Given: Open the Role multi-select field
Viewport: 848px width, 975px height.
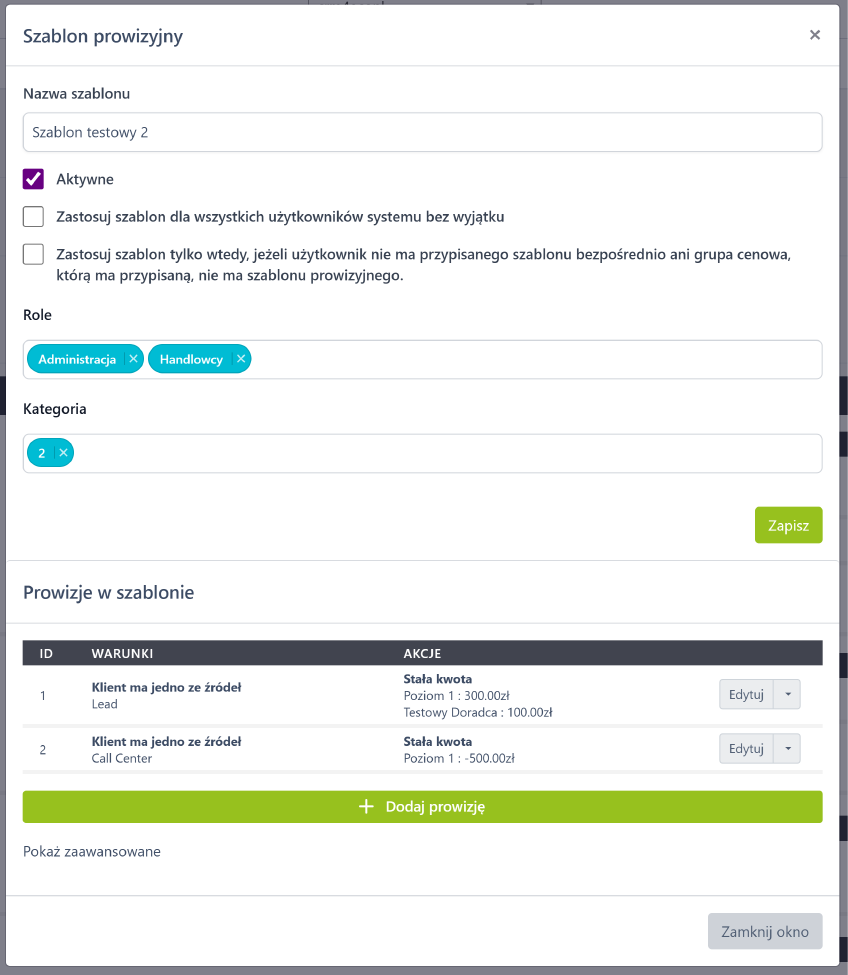Looking at the screenshot, I should click(x=530, y=359).
